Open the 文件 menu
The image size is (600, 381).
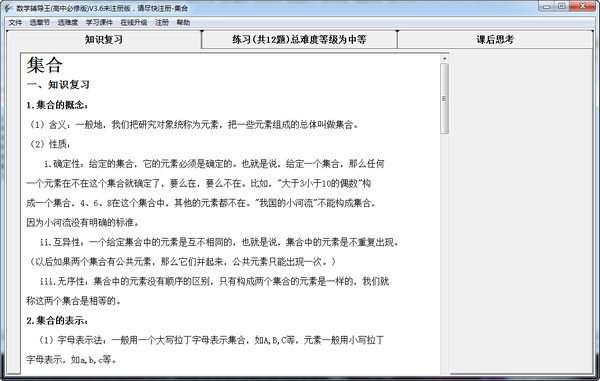click(15, 23)
